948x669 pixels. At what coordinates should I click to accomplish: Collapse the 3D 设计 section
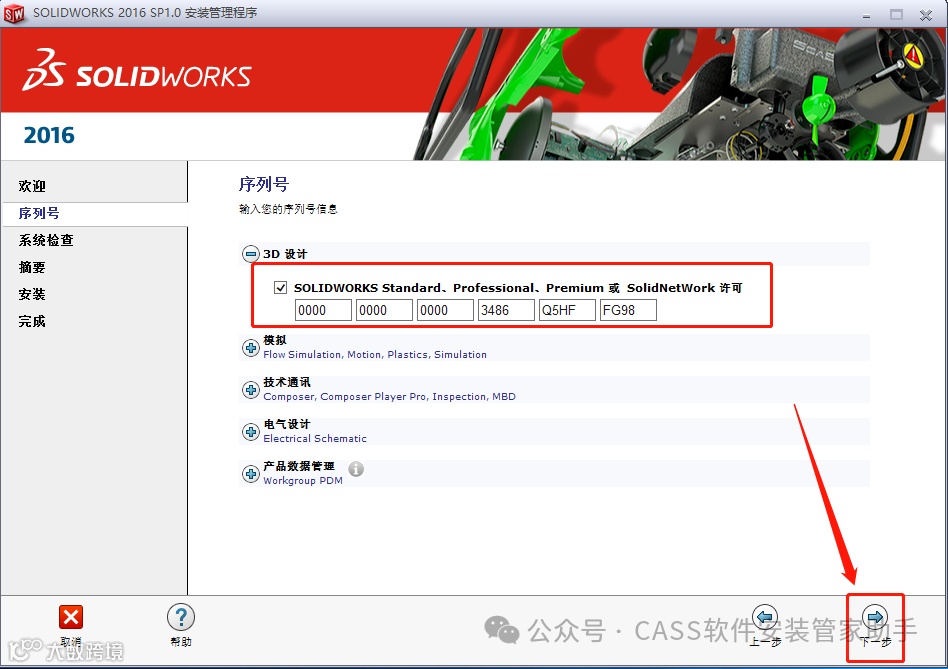coord(250,254)
